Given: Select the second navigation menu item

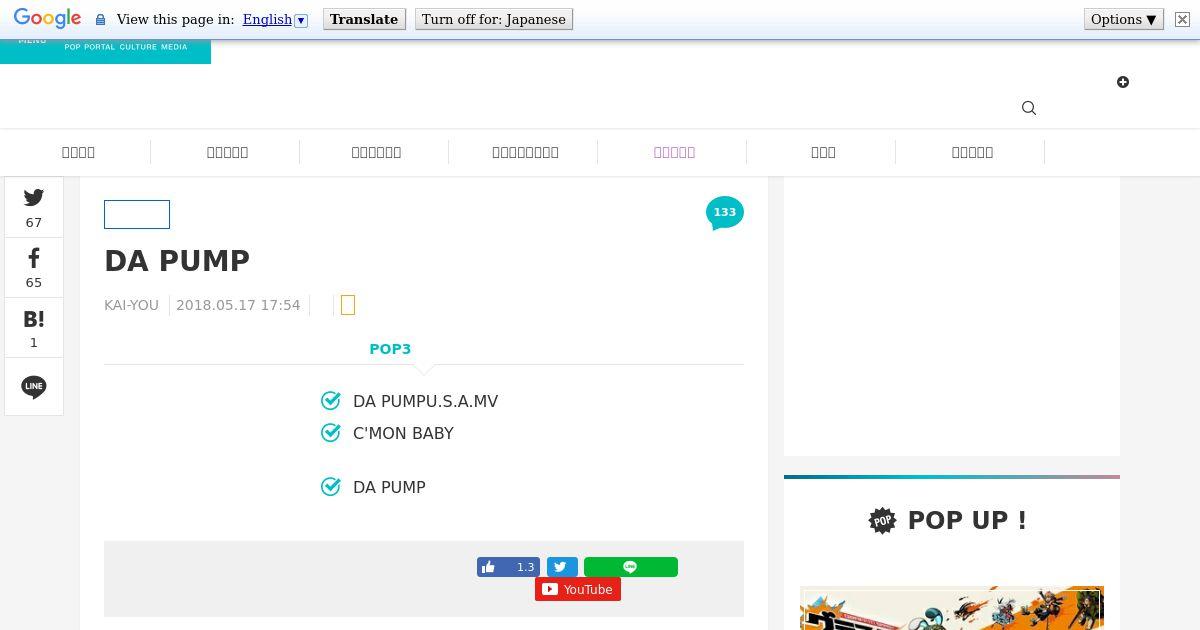Looking at the screenshot, I should (x=227, y=152).
